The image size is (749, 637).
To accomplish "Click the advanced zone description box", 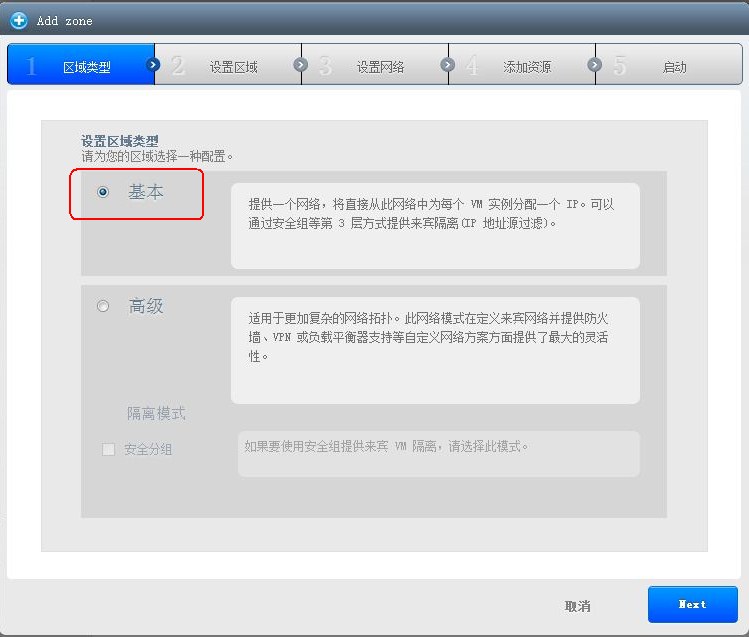I will pos(435,350).
